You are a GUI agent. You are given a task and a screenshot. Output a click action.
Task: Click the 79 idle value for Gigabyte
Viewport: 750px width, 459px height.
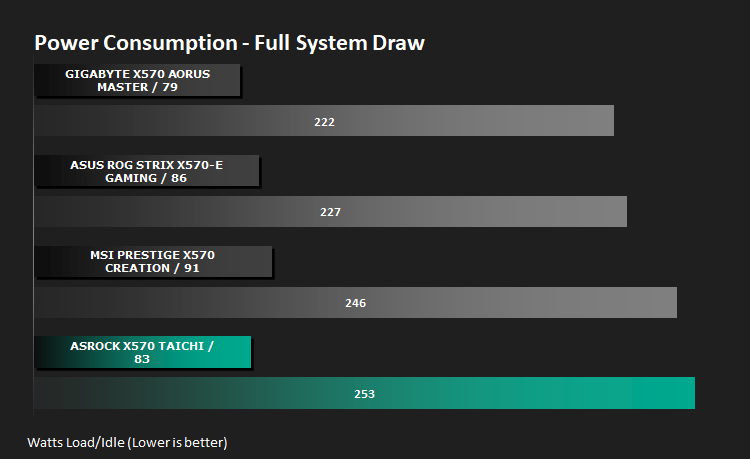tap(170, 87)
